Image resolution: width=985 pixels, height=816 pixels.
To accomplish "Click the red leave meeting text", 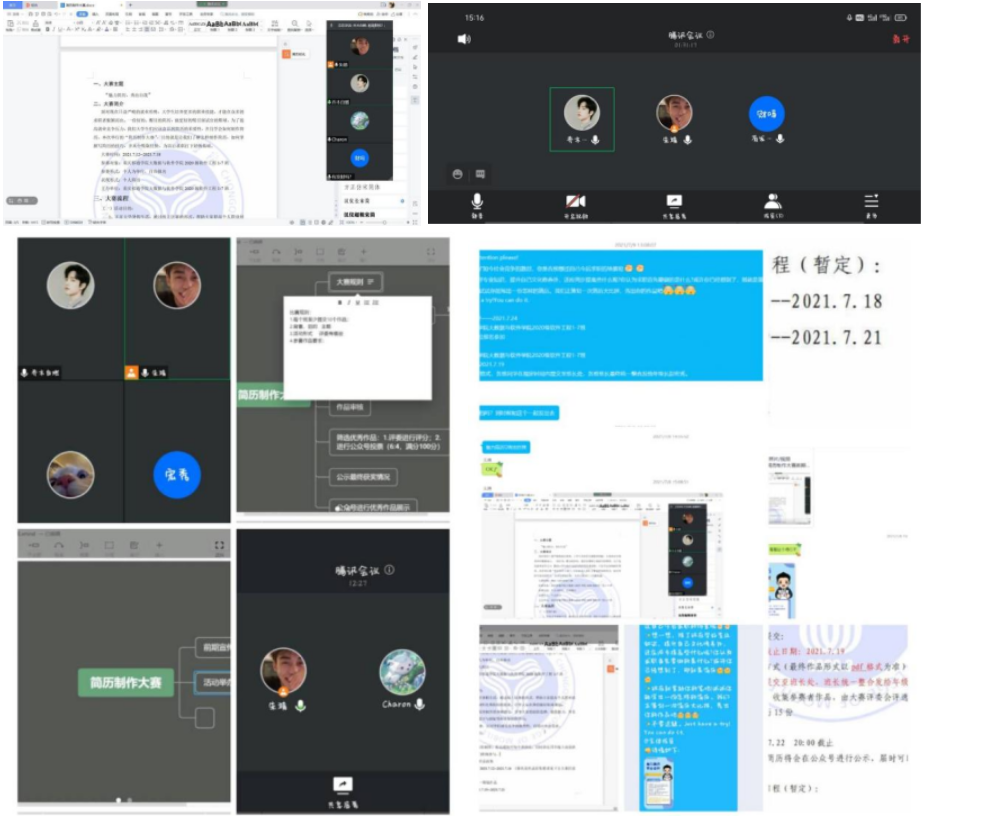I will [x=900, y=39].
